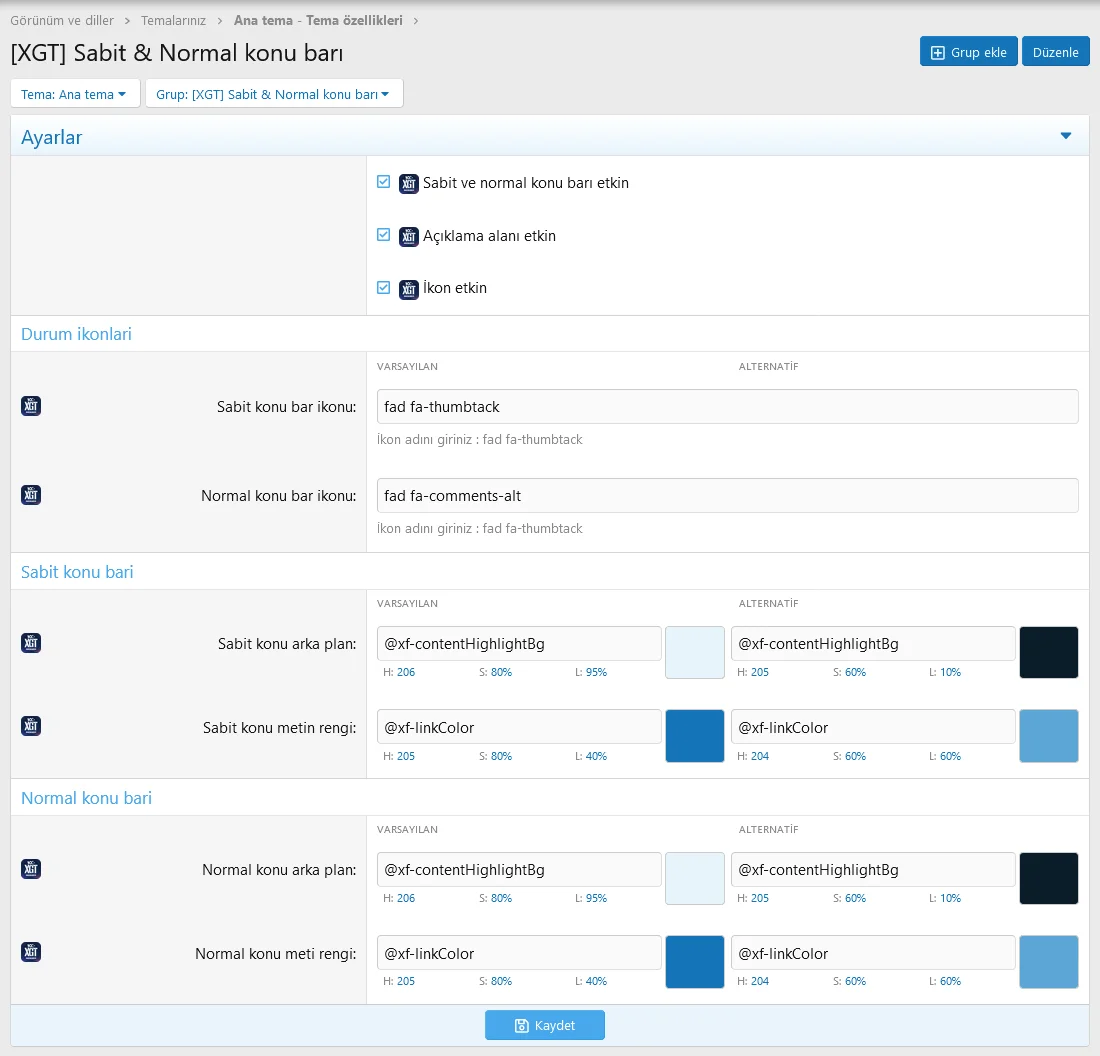Image resolution: width=1100 pixels, height=1056 pixels.
Task: Open the Grup: [XGT] Sabit & Normal dropdown
Action: click(273, 94)
